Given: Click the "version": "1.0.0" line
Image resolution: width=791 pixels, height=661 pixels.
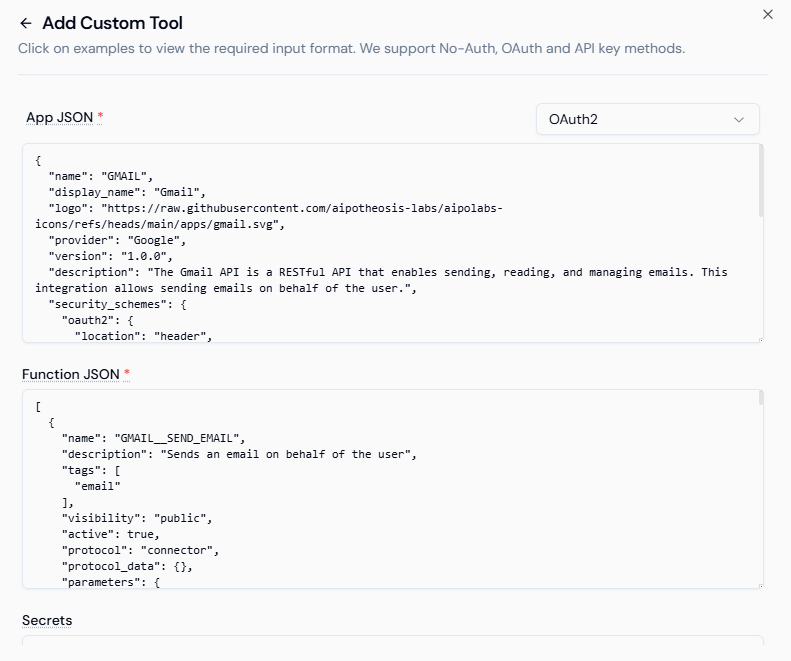Looking at the screenshot, I should pyautogui.click(x=110, y=256).
